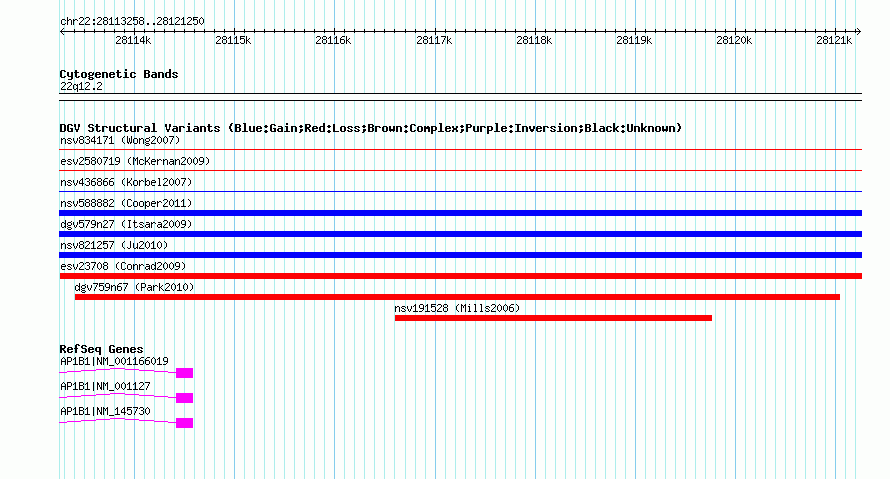Select the Cytogenetic Bands track title
This screenshot has width=890, height=479.
(x=119, y=74)
